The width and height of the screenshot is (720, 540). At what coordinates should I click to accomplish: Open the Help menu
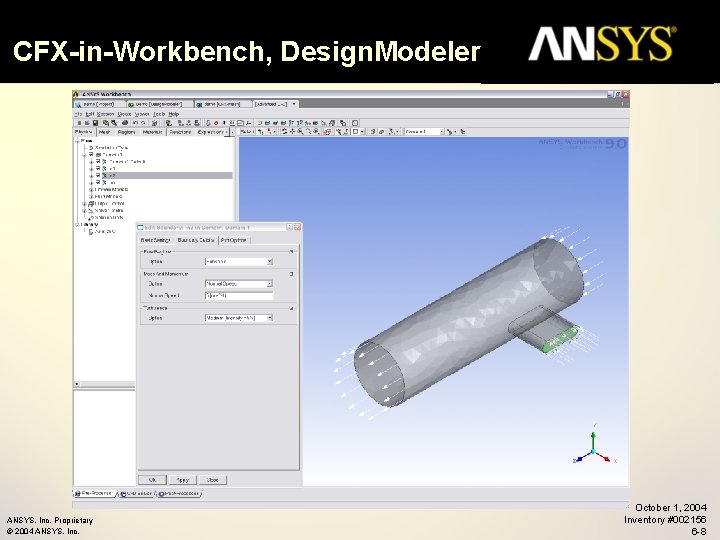click(x=174, y=114)
